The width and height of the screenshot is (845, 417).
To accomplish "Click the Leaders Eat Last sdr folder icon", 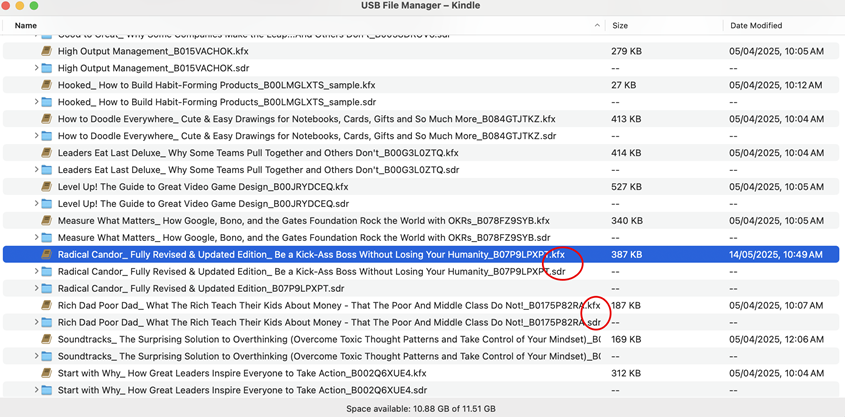I will [x=46, y=170].
